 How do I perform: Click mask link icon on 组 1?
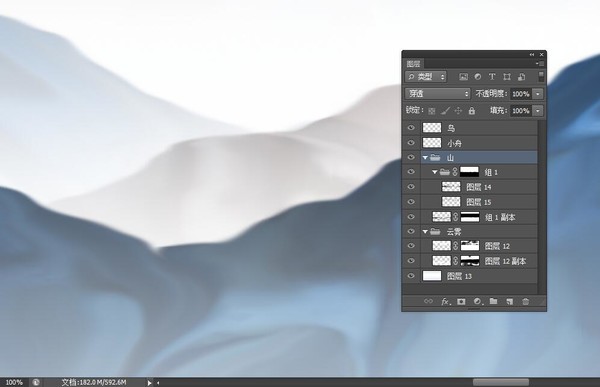[455, 172]
